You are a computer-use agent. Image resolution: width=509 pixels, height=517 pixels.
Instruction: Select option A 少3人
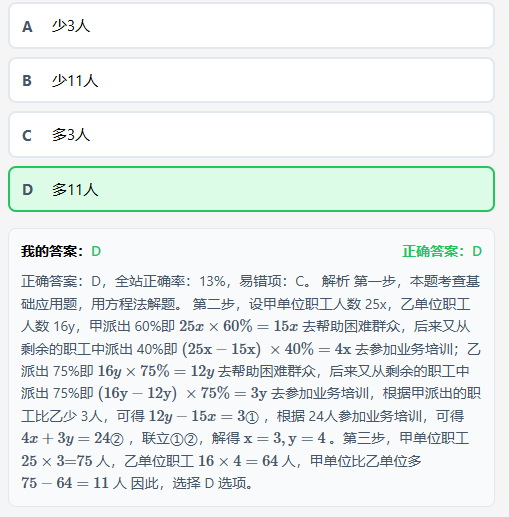[251, 26]
